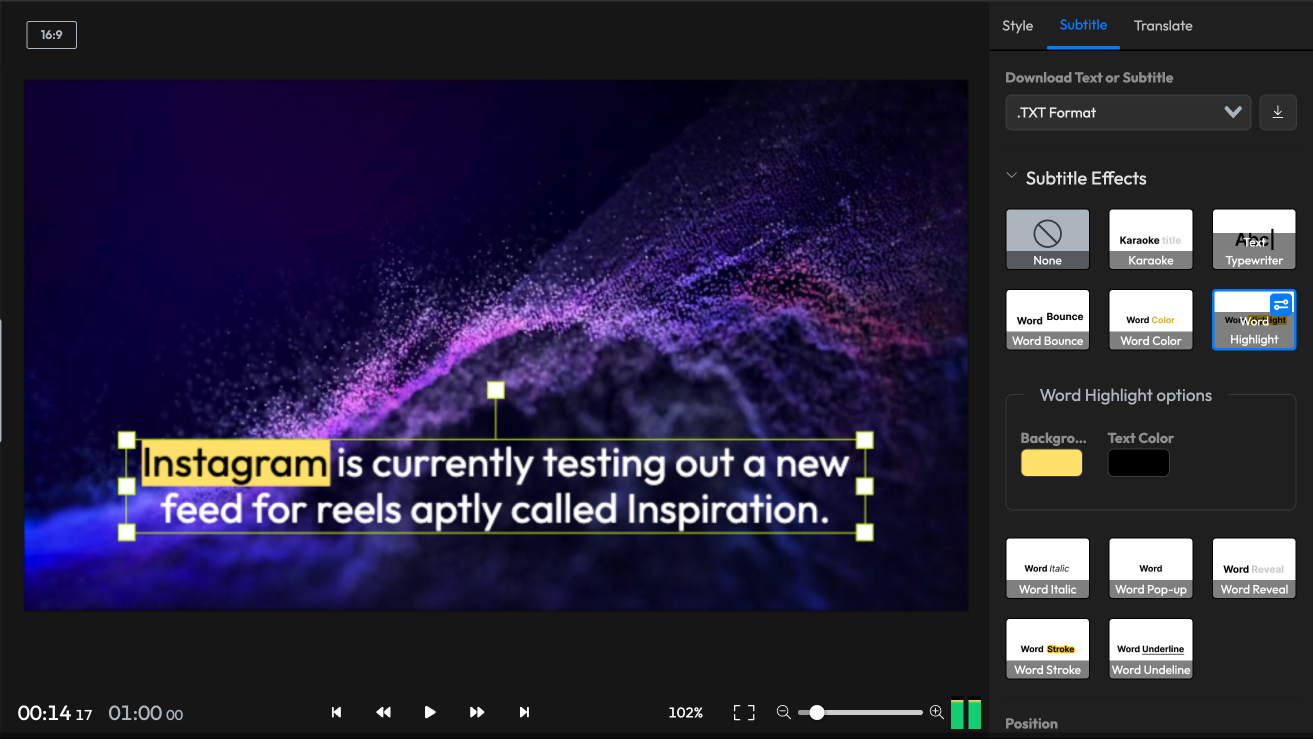Skip to the end of the video
1313x739 pixels.
[524, 712]
